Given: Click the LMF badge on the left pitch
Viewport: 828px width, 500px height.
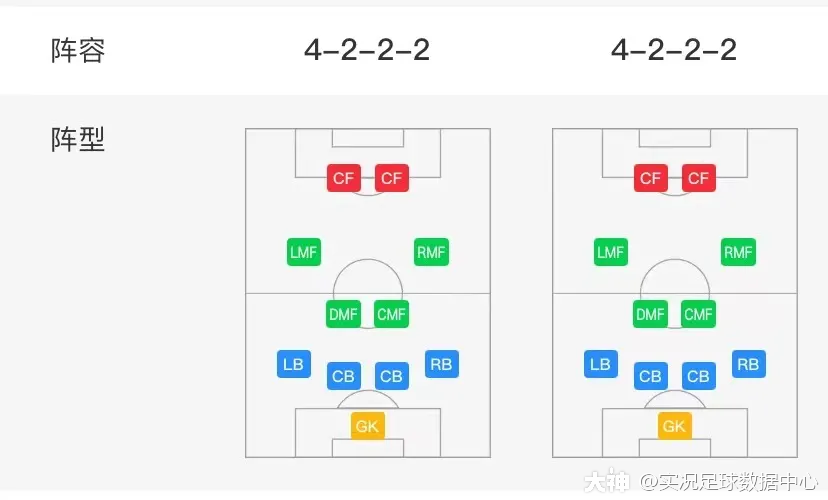Looking at the screenshot, I should coord(303,253).
